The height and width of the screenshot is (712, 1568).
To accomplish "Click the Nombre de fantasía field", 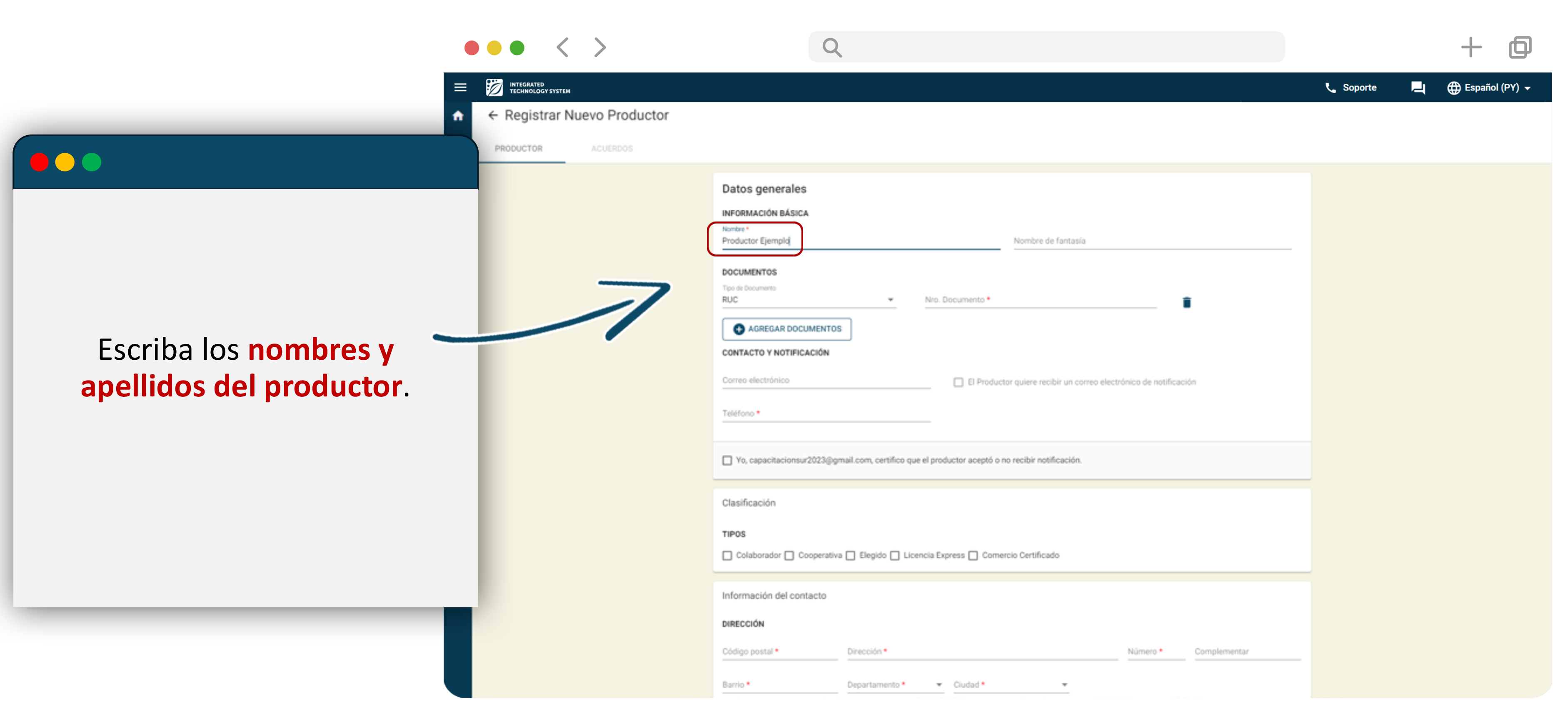I will tap(1151, 241).
